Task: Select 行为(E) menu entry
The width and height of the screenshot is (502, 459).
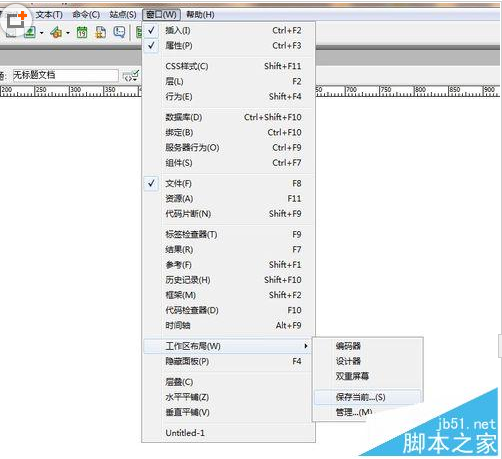Action: click(229, 97)
